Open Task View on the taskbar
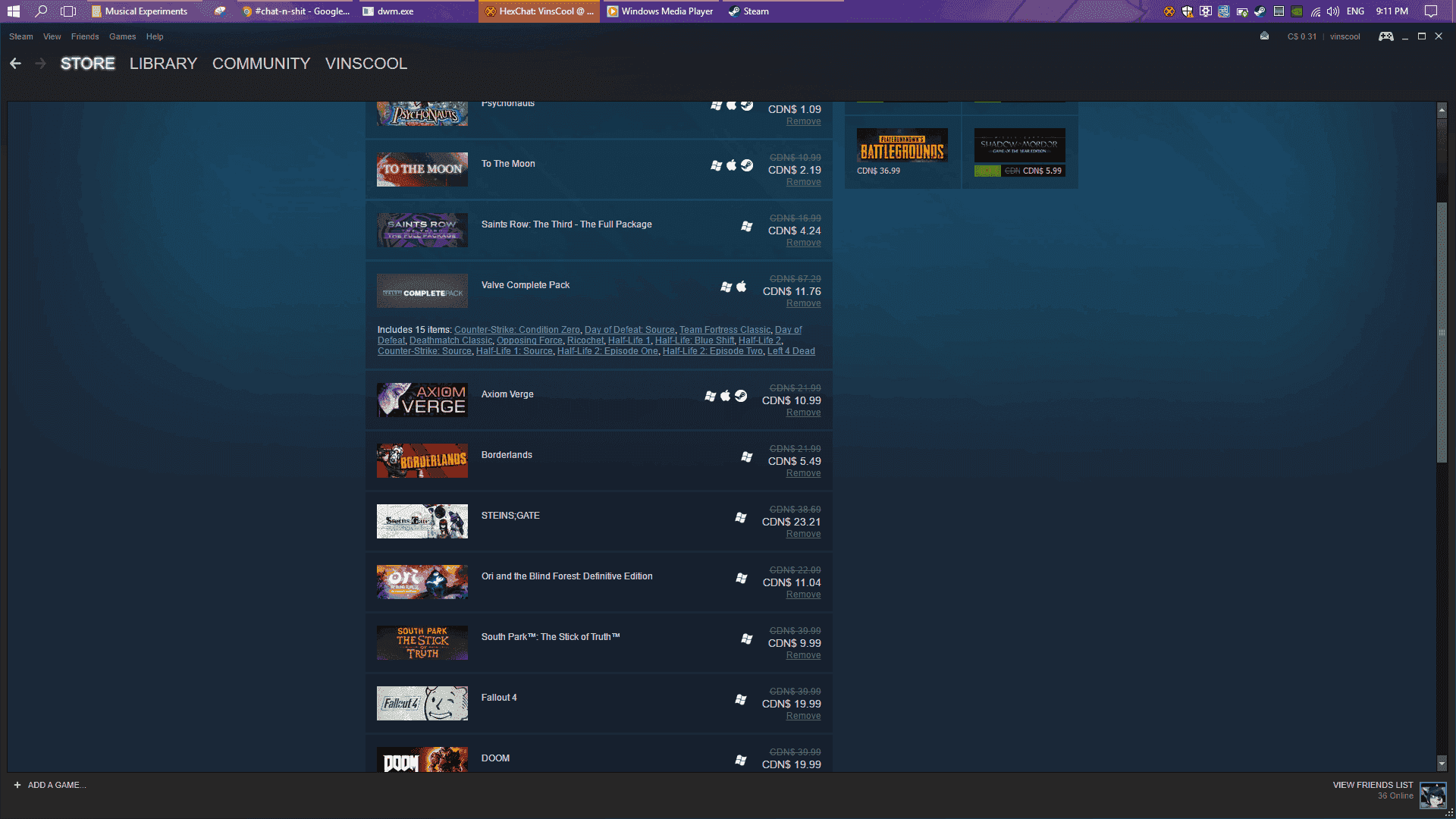1456x819 pixels. pyautogui.click(x=68, y=11)
